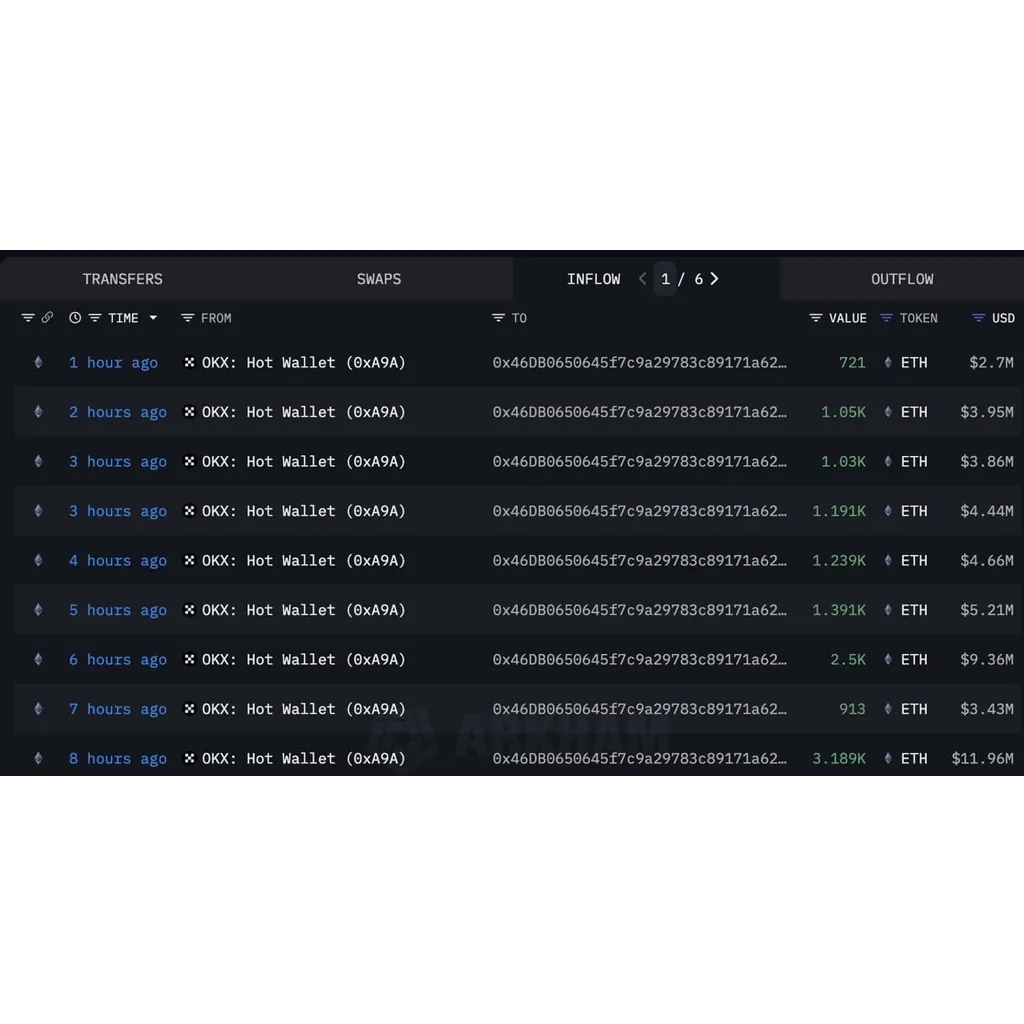
Task: Click the page number 1 field
Action: 665,279
